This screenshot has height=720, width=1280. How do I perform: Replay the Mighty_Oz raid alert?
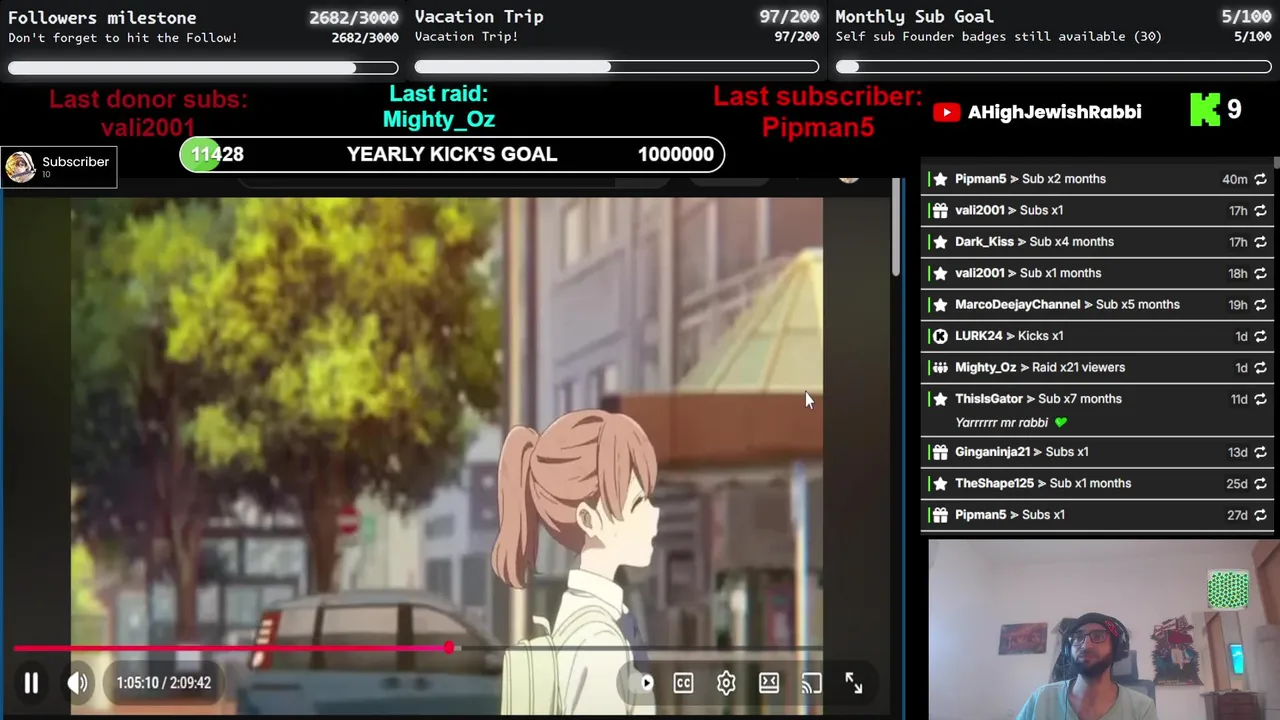coord(1260,367)
